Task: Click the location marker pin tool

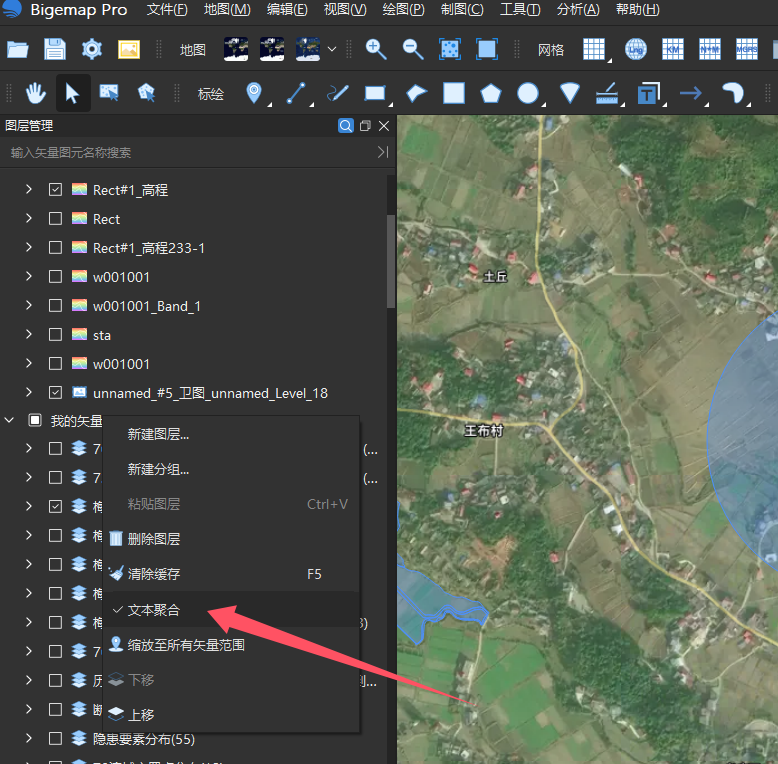Action: coord(254,93)
